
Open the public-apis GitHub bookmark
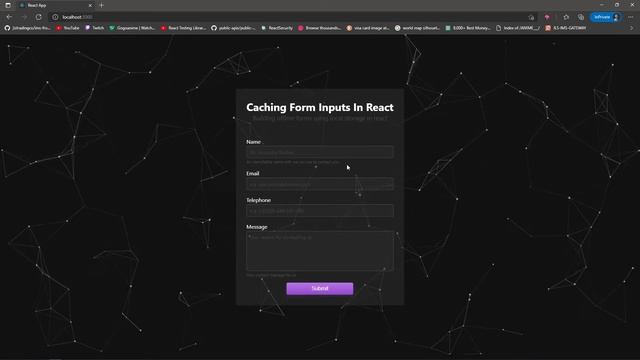pos(233,28)
